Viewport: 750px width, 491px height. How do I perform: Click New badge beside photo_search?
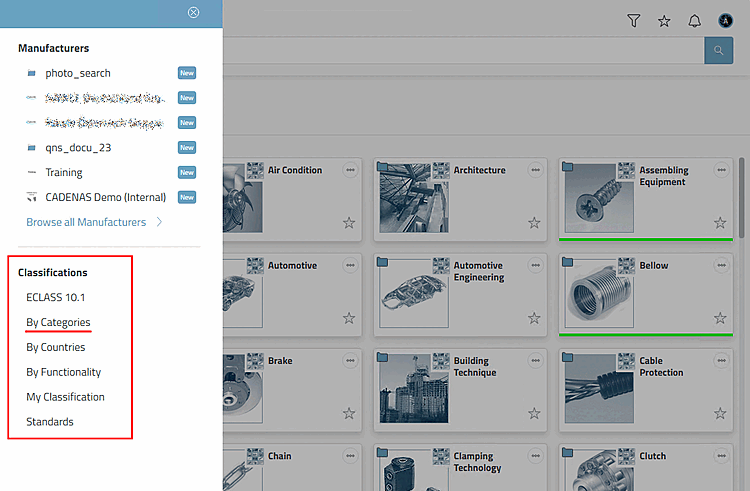click(187, 73)
